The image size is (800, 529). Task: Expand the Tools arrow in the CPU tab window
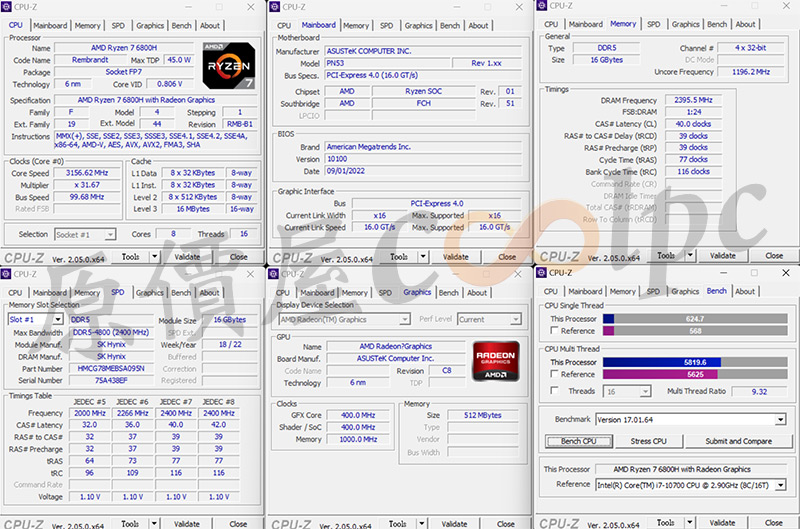pos(155,257)
